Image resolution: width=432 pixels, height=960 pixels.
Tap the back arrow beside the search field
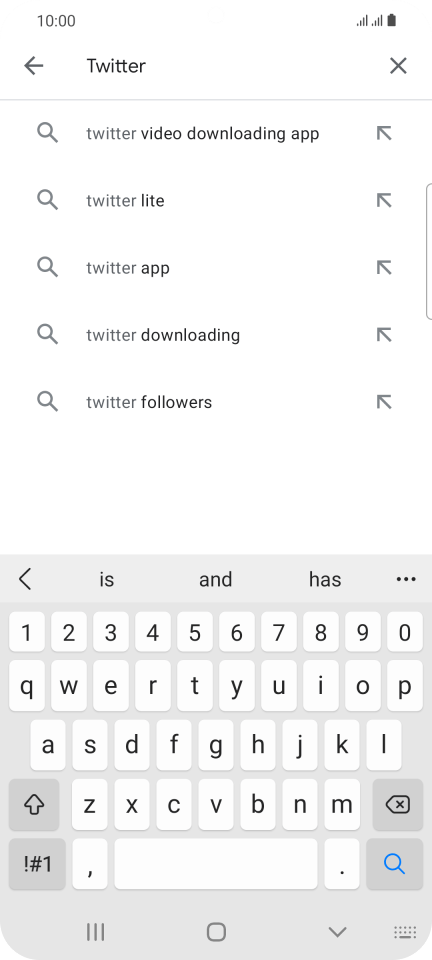(34, 66)
